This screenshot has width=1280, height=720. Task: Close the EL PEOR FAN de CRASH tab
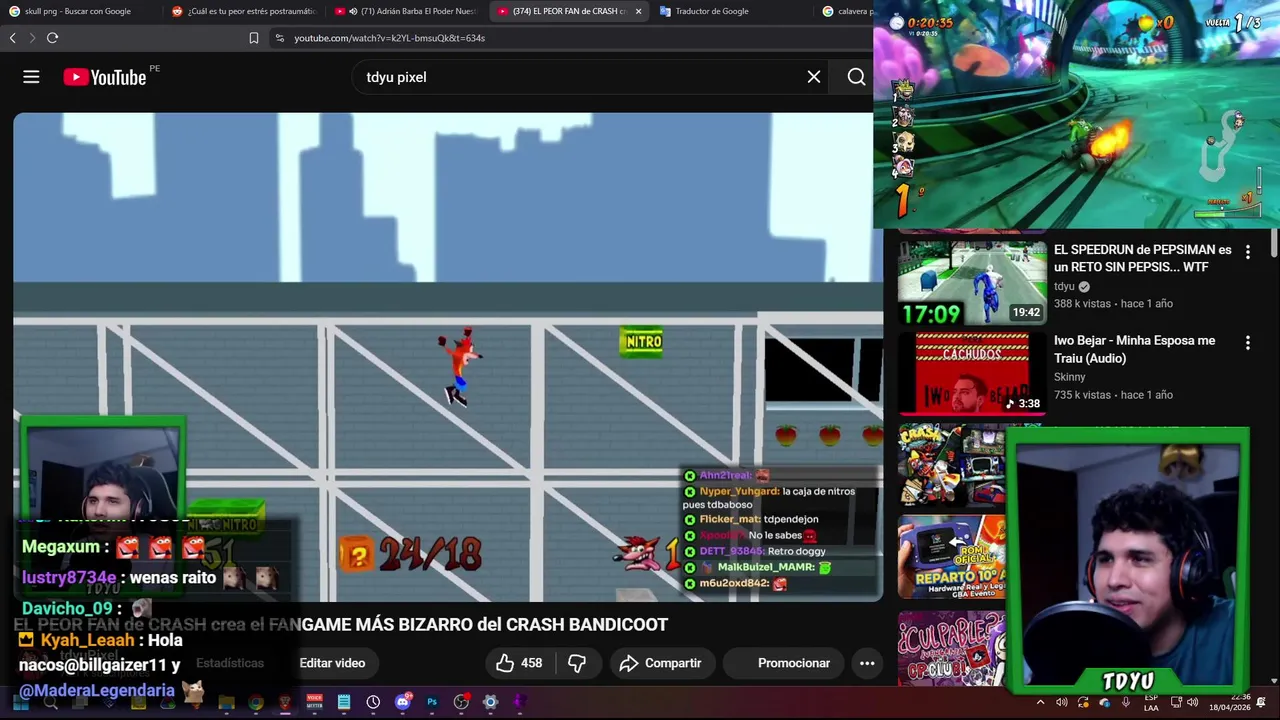(638, 11)
